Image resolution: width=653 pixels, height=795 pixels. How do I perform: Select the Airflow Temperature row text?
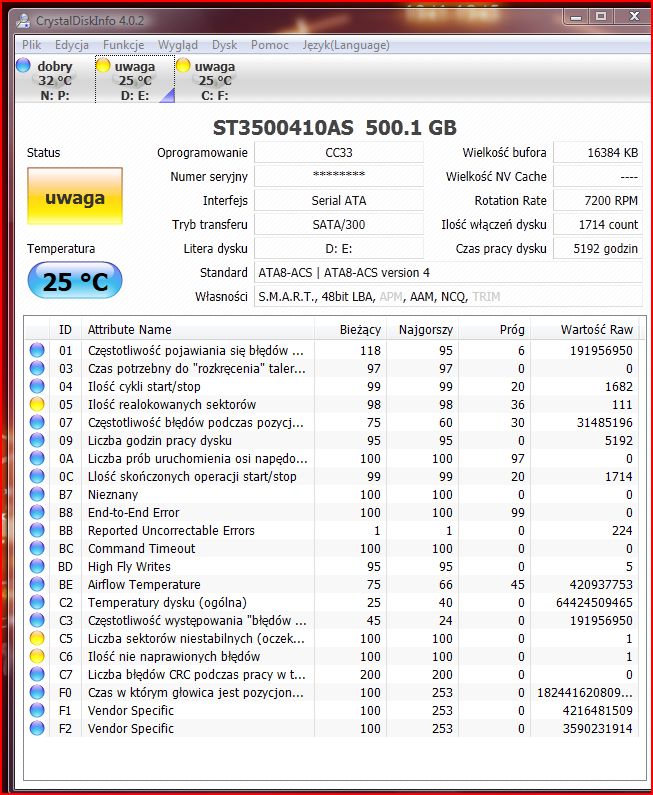[x=144, y=585]
